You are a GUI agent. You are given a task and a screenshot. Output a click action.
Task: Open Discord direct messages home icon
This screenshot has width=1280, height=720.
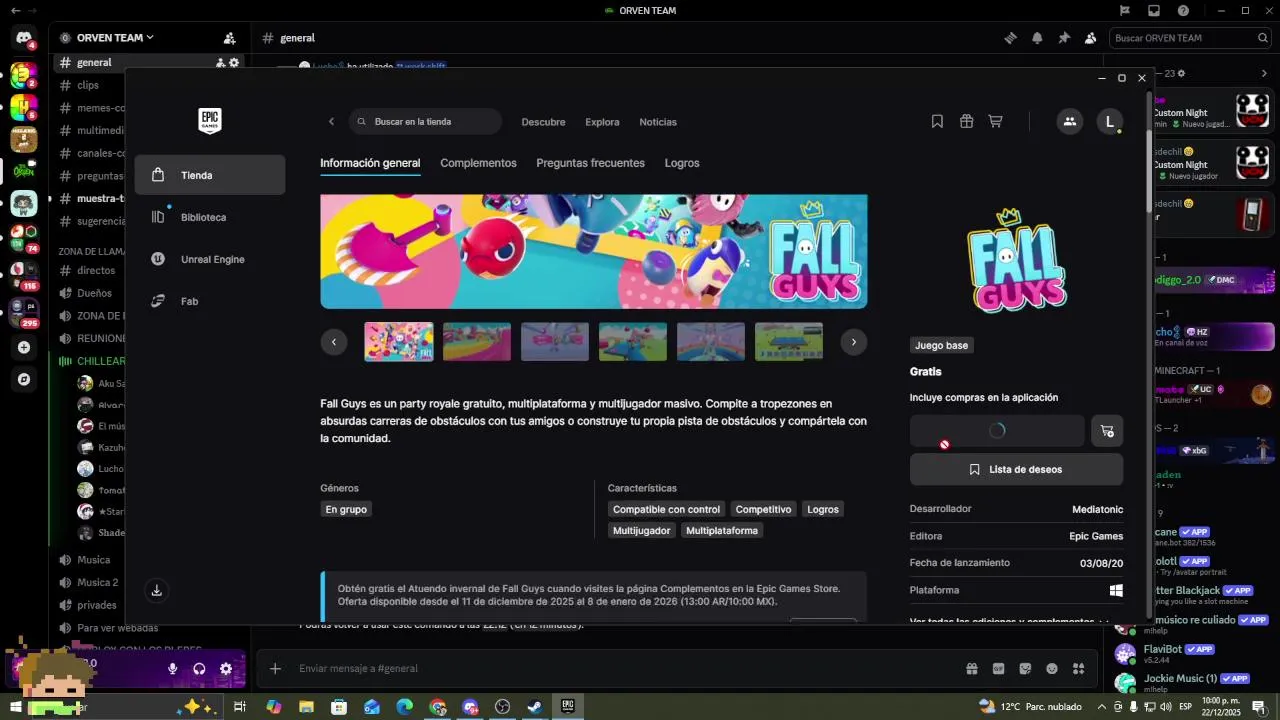(24, 38)
